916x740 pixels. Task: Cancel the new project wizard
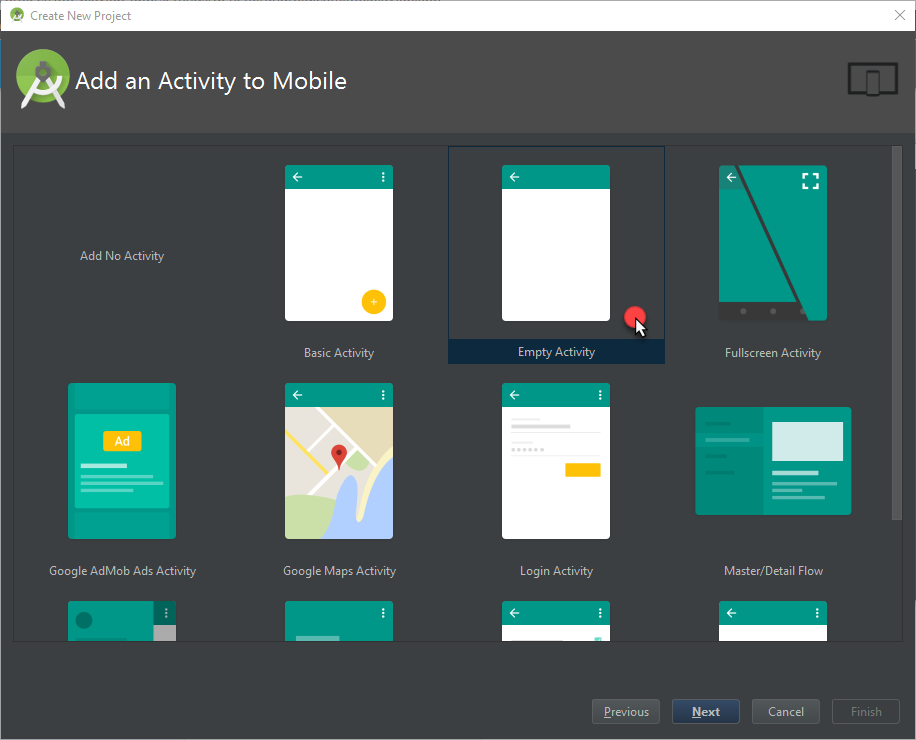786,711
